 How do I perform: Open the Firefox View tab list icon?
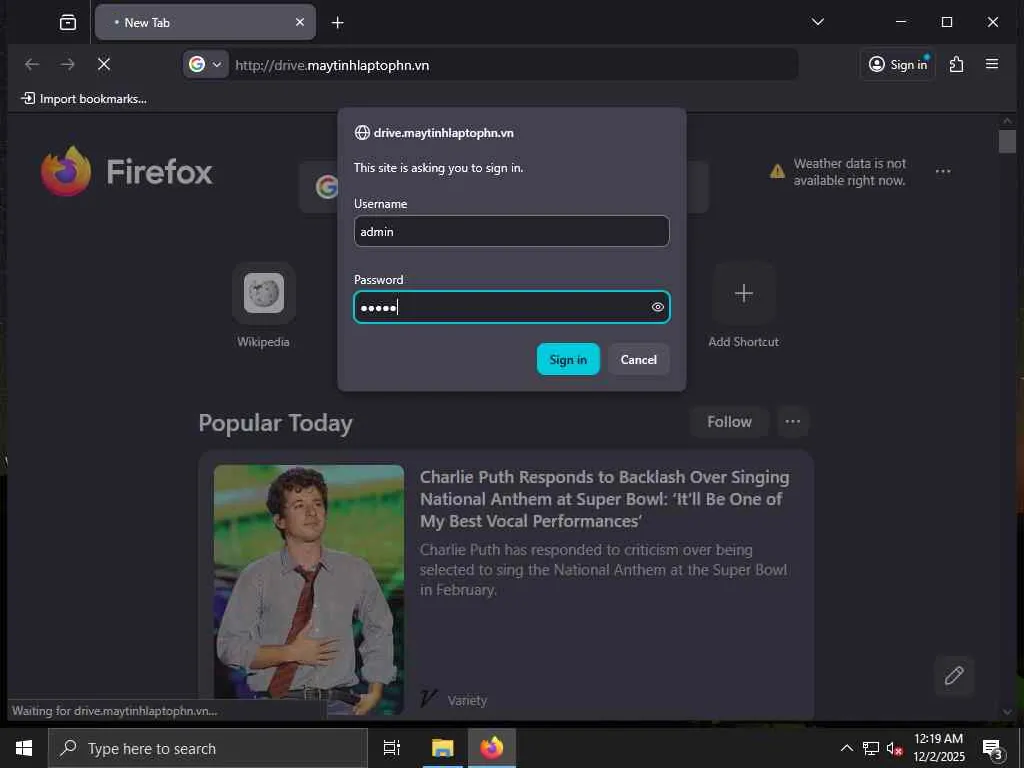[68, 23]
